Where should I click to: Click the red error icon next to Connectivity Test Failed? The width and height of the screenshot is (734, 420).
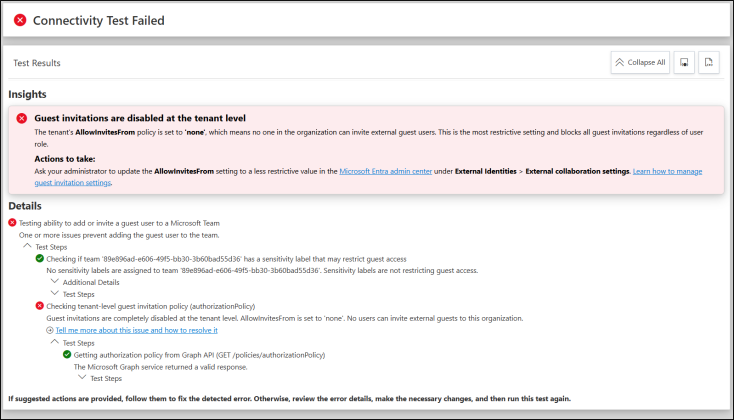20,20
